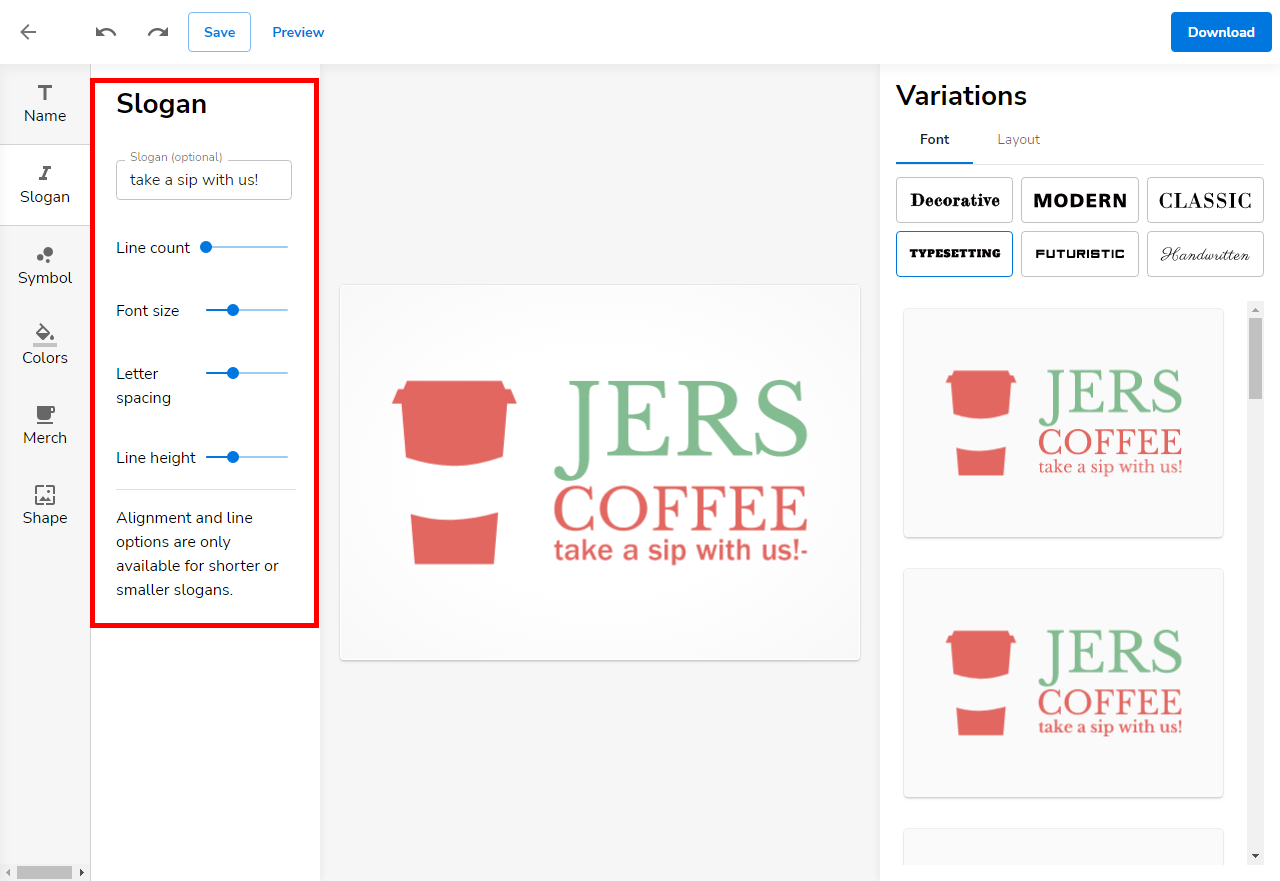Image resolution: width=1280 pixels, height=881 pixels.
Task: Click the variations vertical scrollbar thumb
Action: (x=1256, y=358)
